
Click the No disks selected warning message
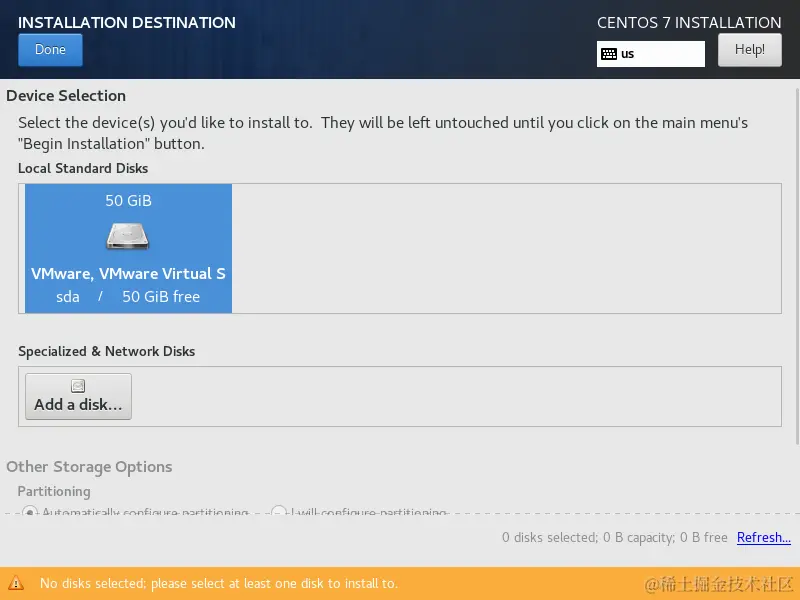point(218,583)
